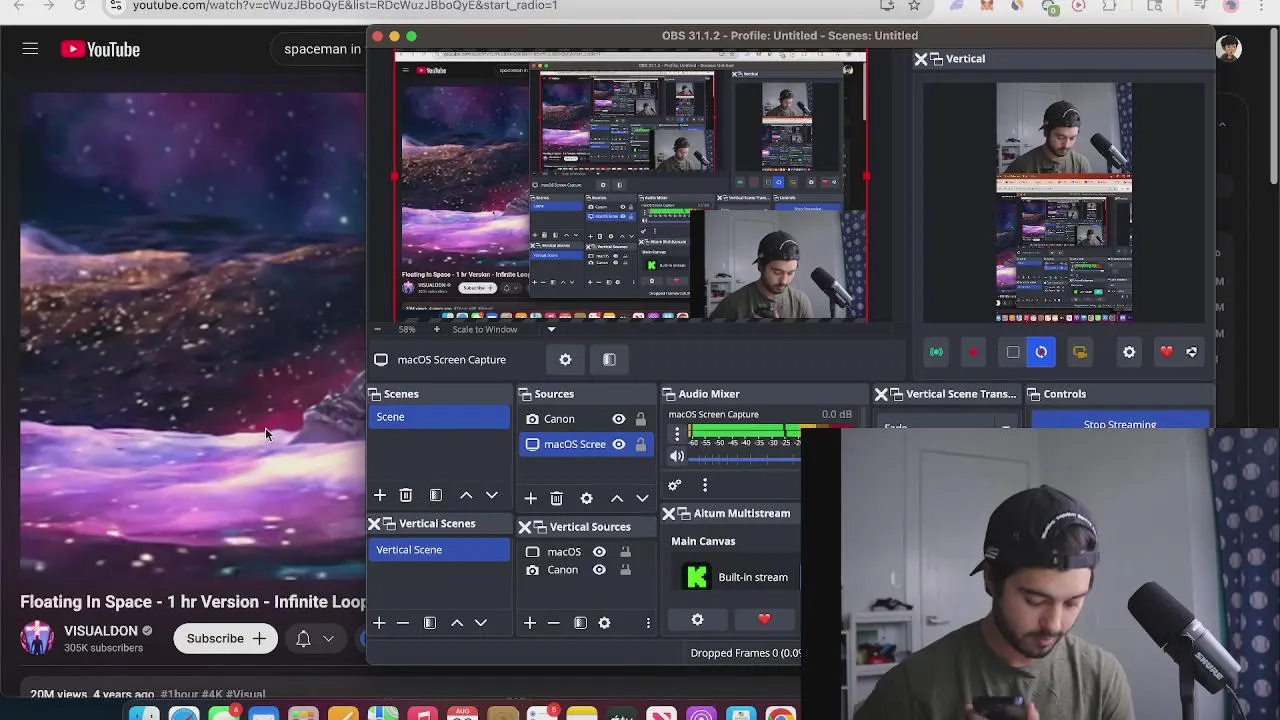Move vertical scene up arrow
The image size is (1280, 720).
[x=457, y=623]
